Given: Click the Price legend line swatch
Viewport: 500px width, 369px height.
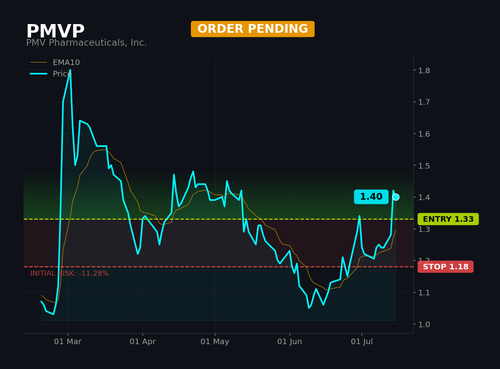Looking at the screenshot, I should pos(39,74).
